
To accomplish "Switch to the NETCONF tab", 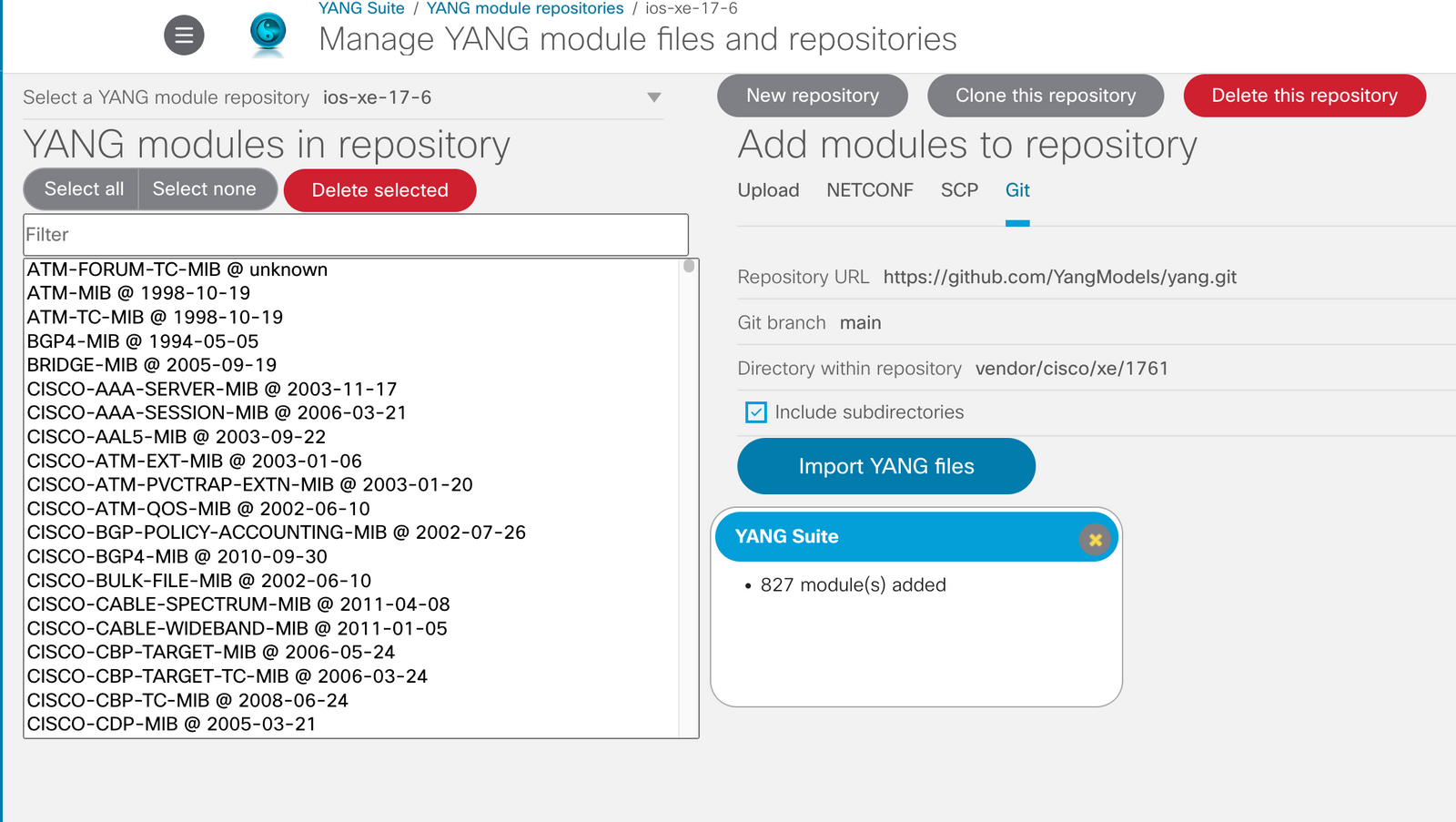I will coord(870,190).
